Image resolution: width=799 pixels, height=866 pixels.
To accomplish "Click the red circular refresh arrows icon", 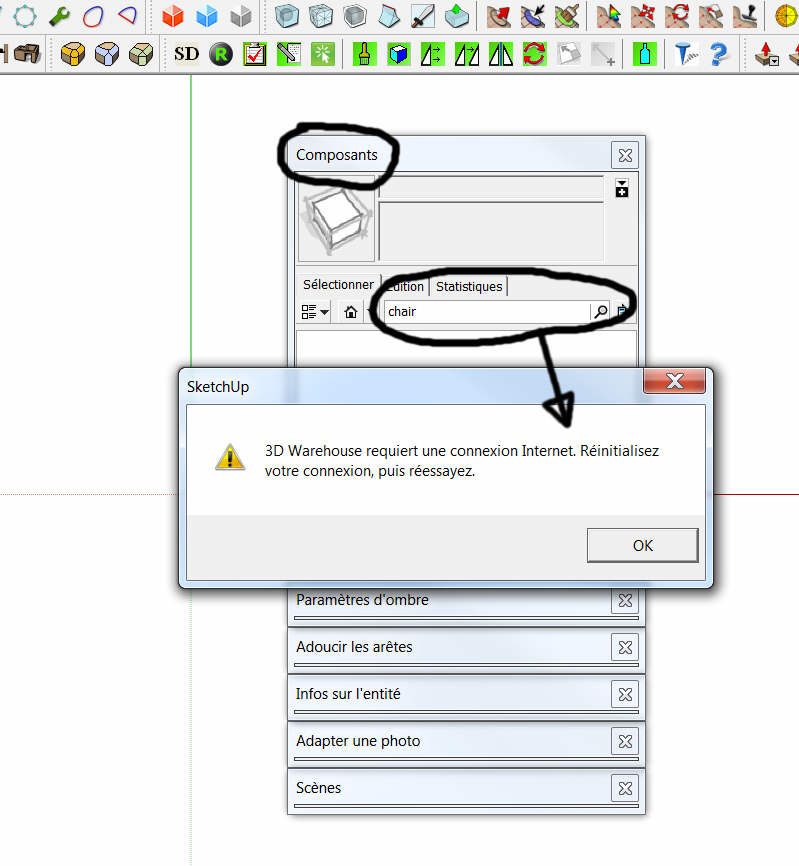I will (x=535, y=54).
